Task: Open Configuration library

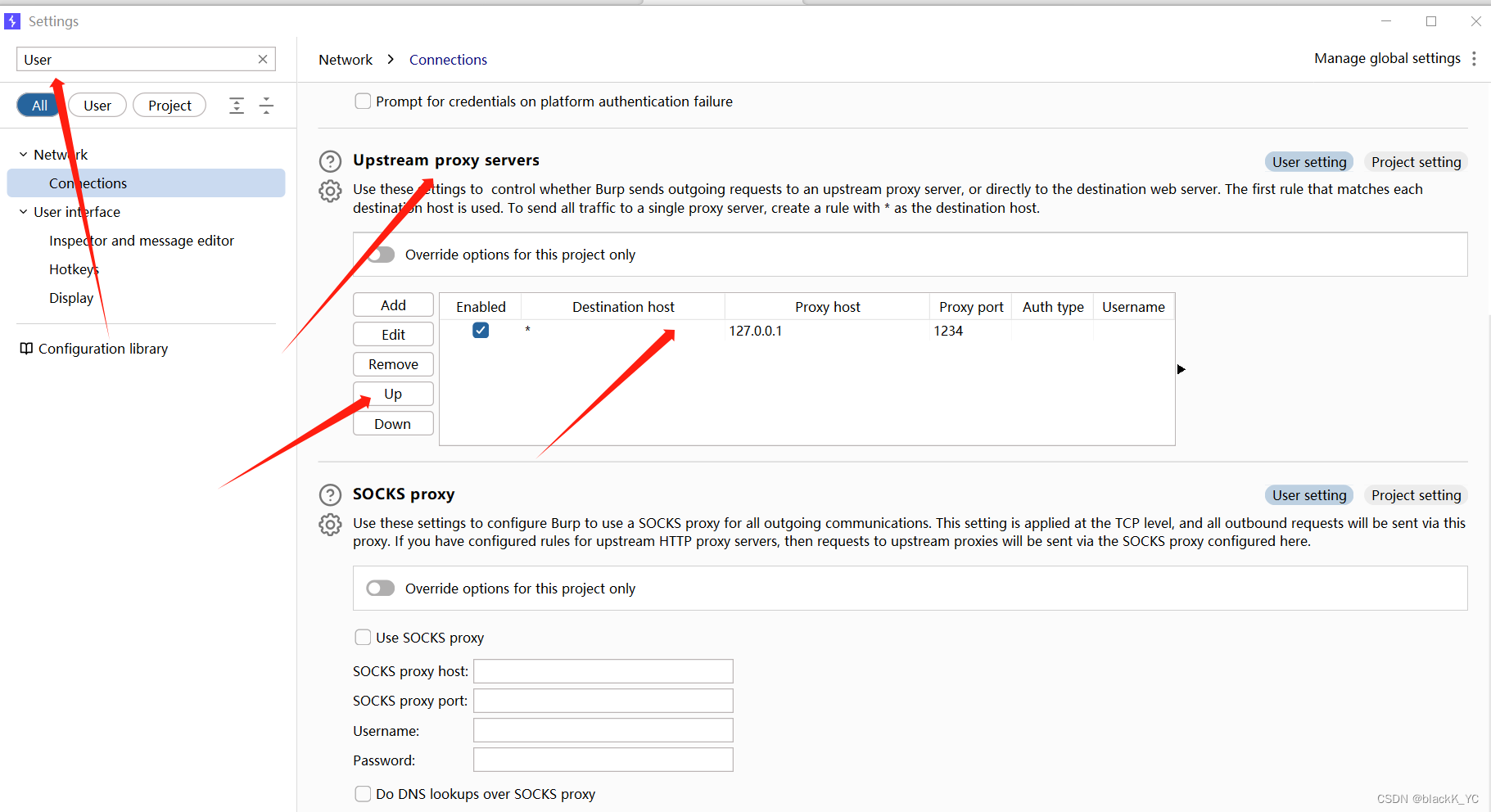Action: click(103, 349)
